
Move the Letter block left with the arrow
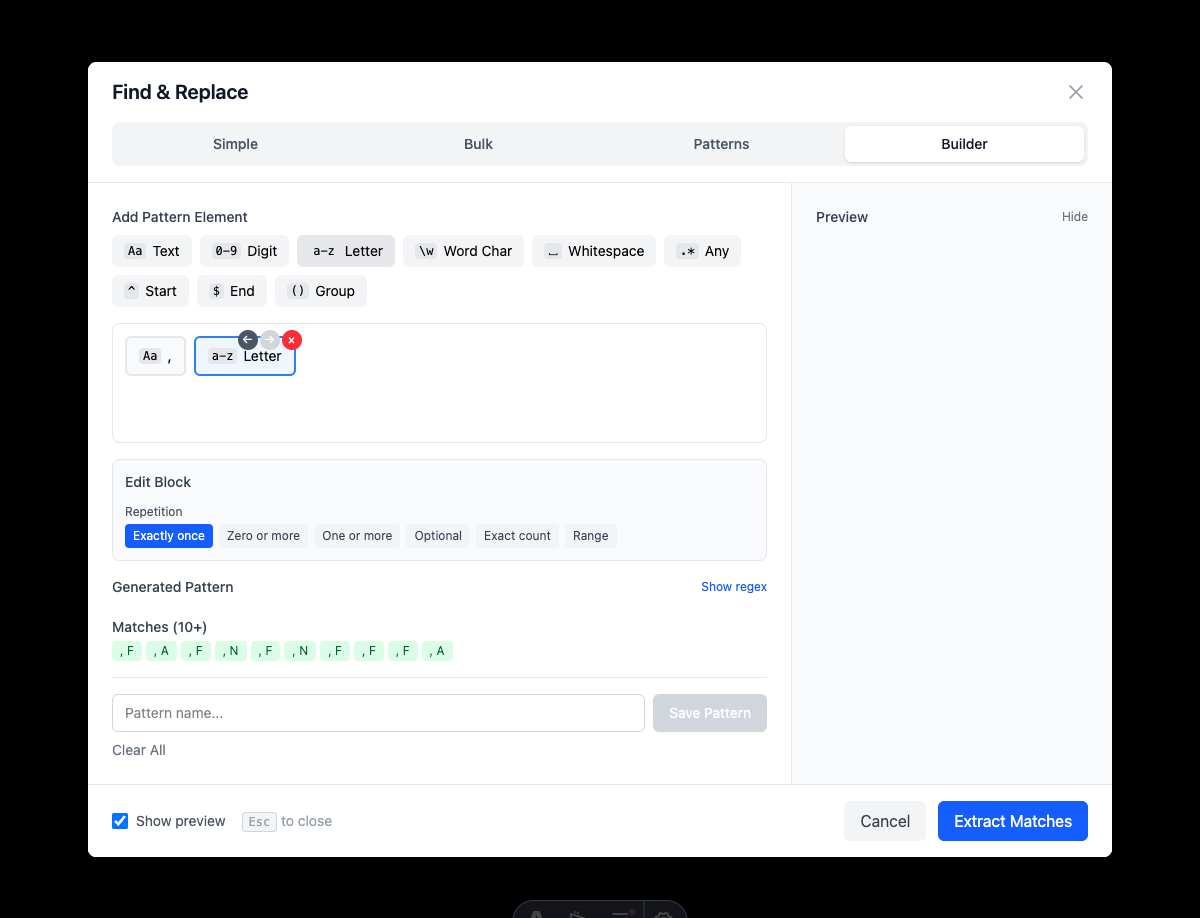[x=247, y=340]
